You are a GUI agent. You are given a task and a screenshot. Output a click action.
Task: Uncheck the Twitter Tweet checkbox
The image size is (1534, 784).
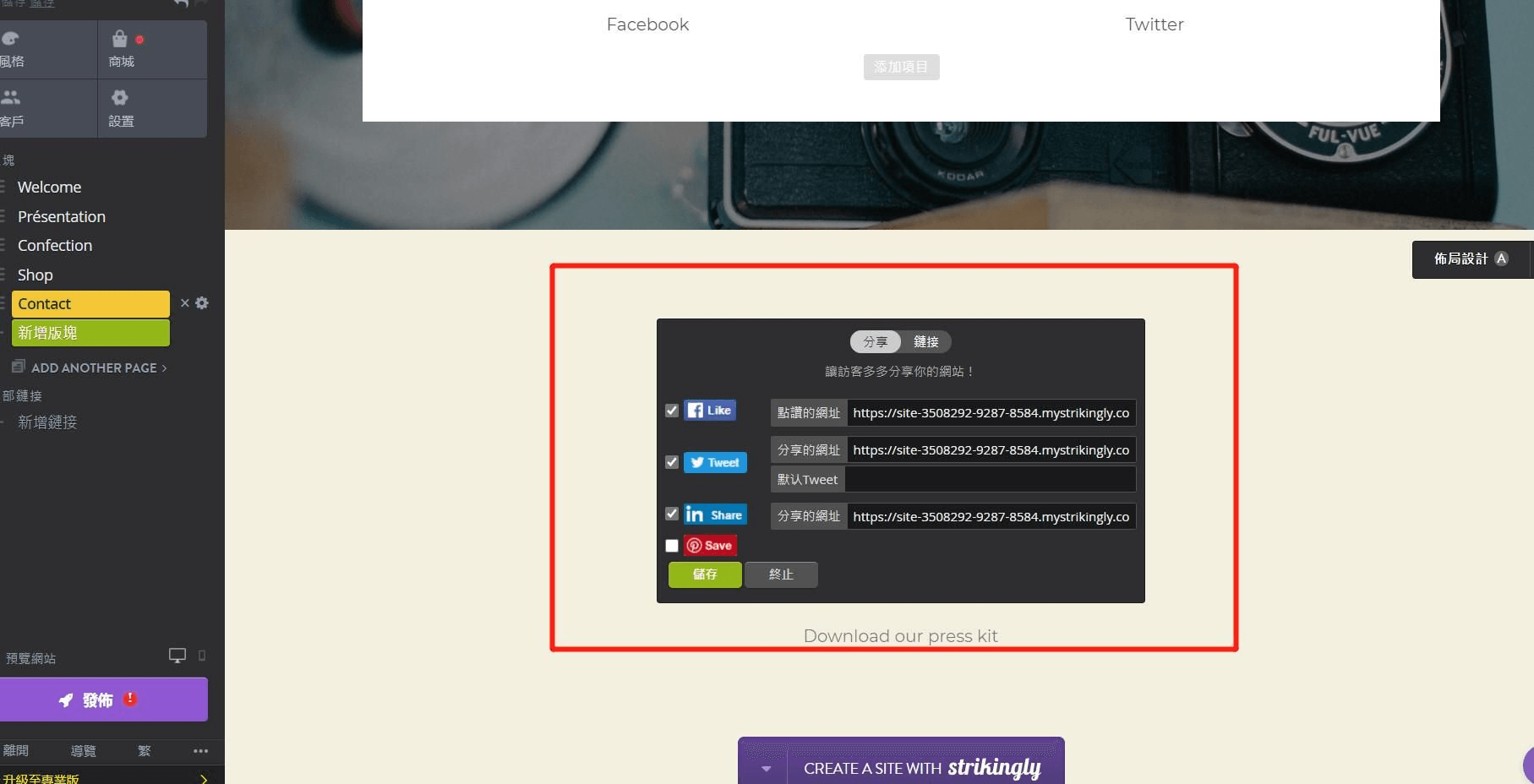(x=672, y=462)
